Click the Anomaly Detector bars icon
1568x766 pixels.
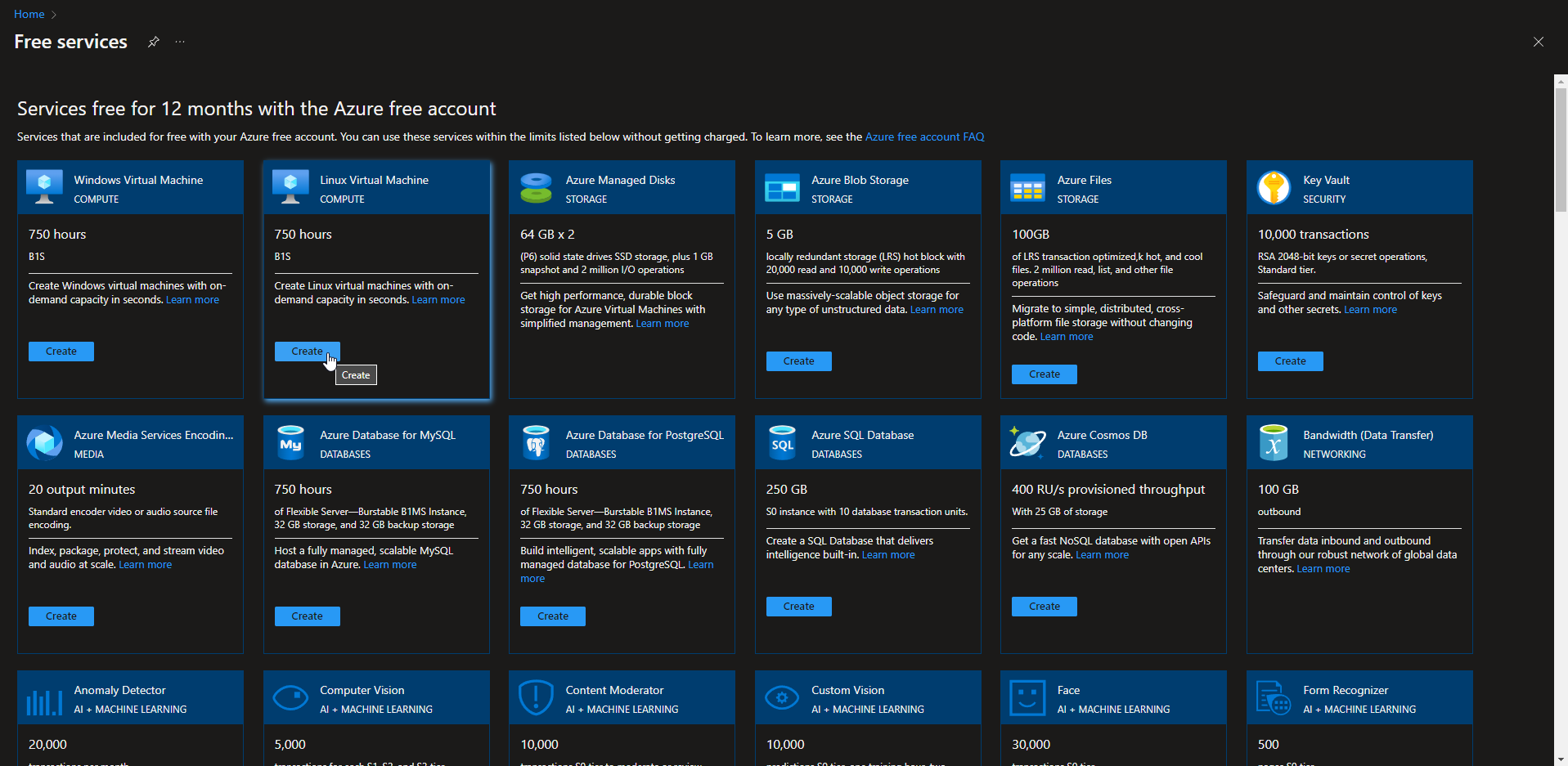click(x=43, y=697)
